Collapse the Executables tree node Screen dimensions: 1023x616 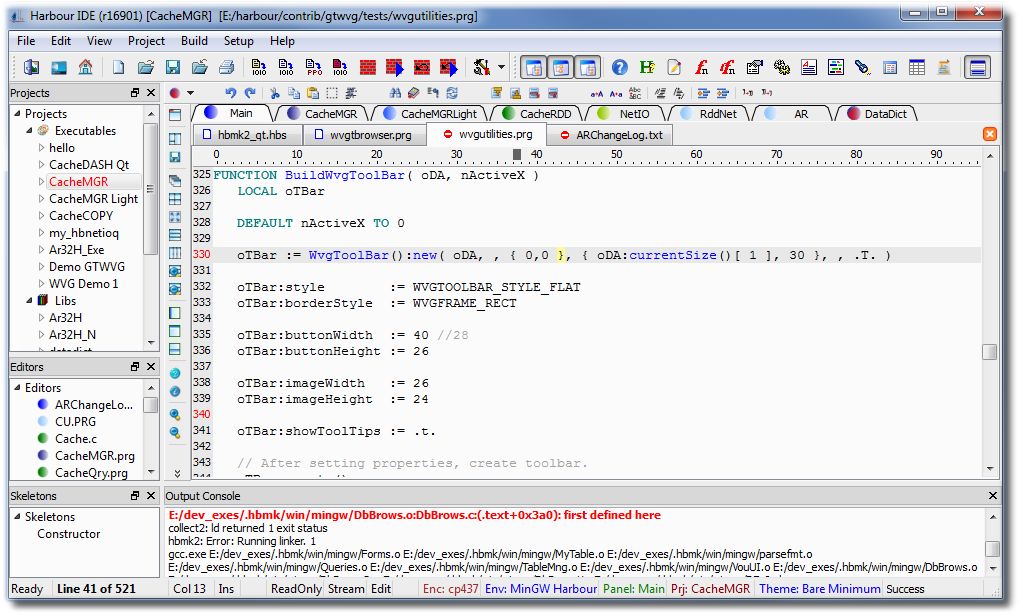tap(29, 131)
